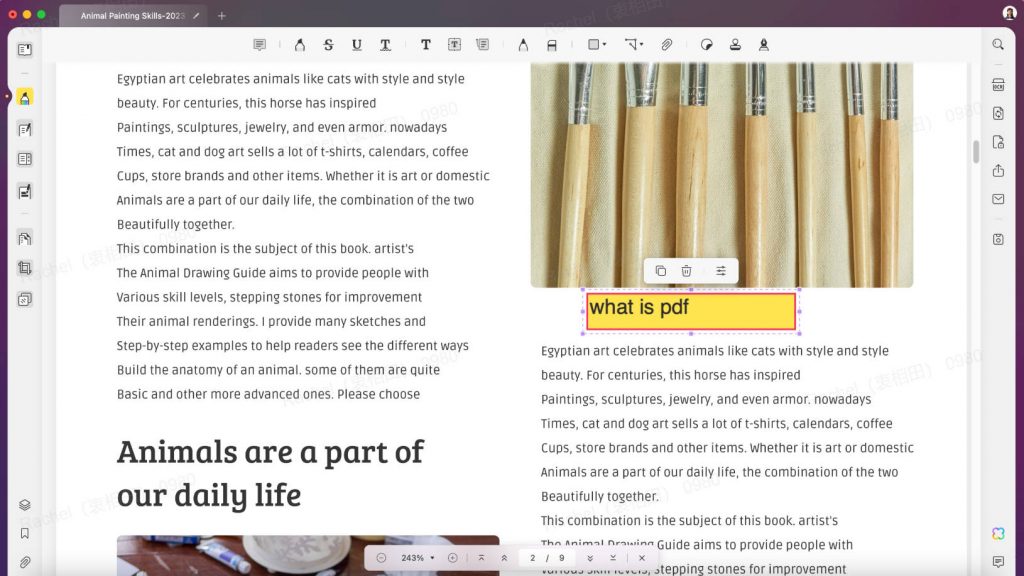The width and height of the screenshot is (1024, 576).
Task: Open the OCR tool on the right sidebar
Action: coord(998,85)
